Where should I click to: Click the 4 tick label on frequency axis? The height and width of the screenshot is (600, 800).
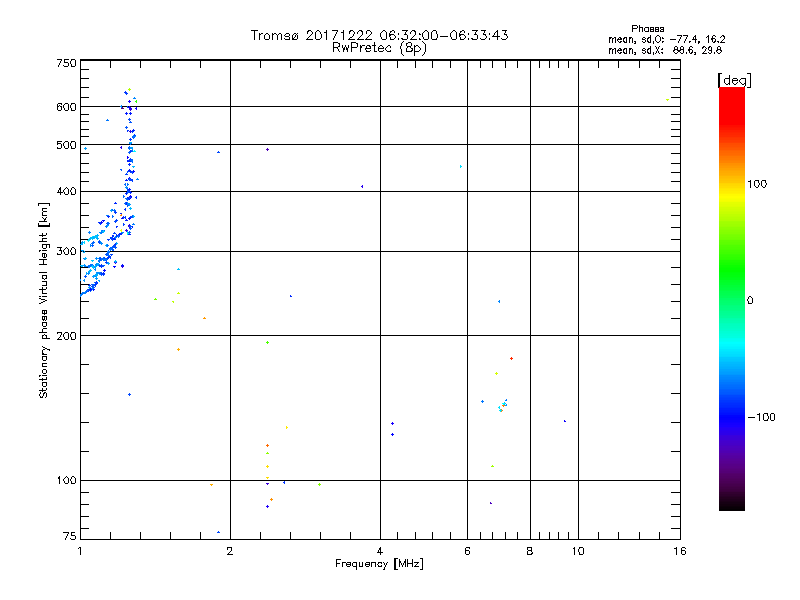[x=379, y=551]
